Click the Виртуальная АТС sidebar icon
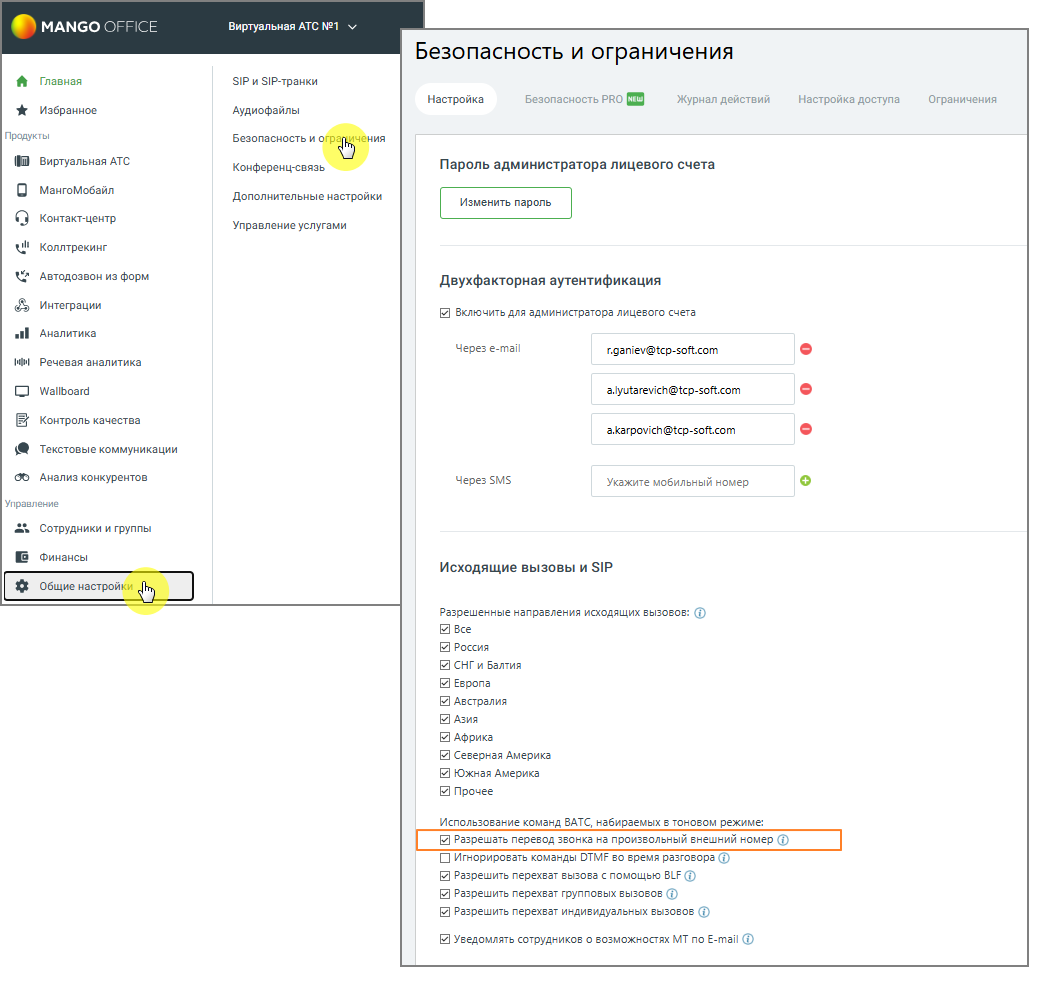This screenshot has width=1047, height=990. coord(22,162)
